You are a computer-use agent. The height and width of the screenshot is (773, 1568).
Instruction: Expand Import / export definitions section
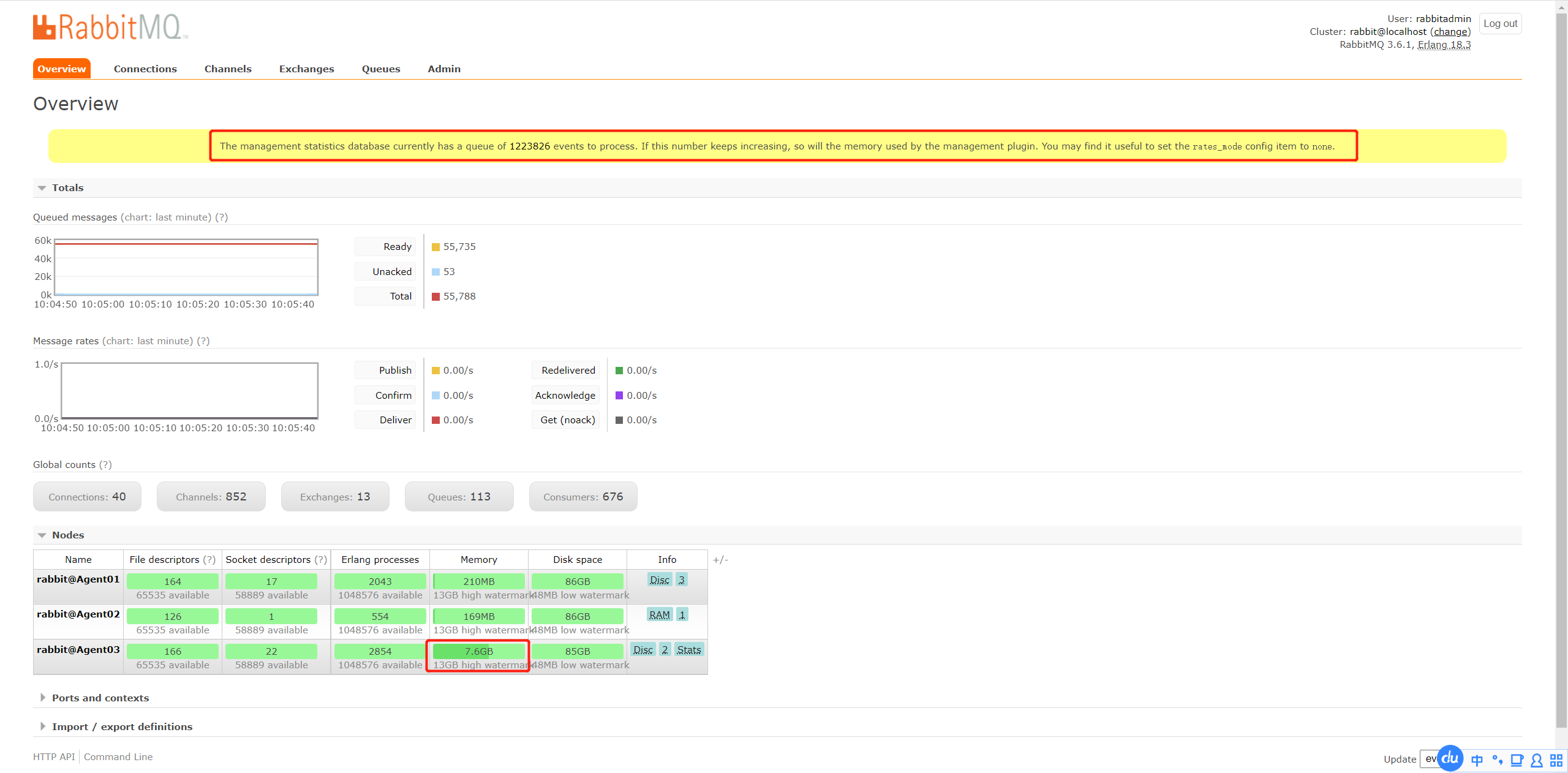pos(122,727)
